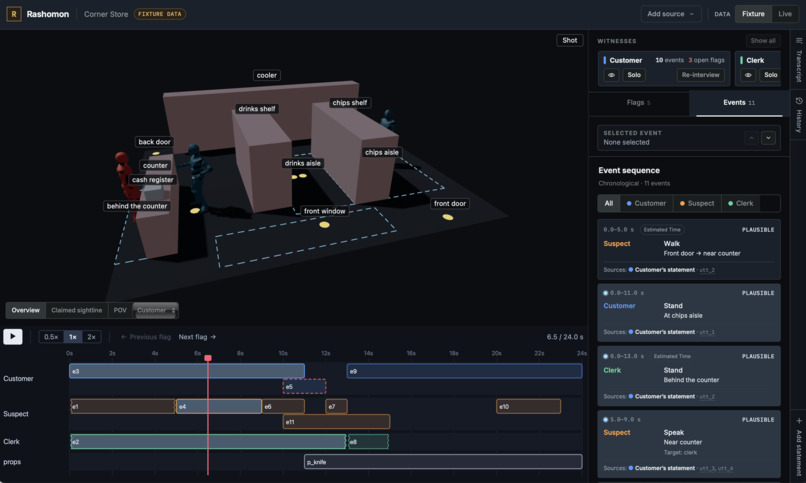Filter event sequence by All
Screen dimensions: 806x483
coord(609,203)
